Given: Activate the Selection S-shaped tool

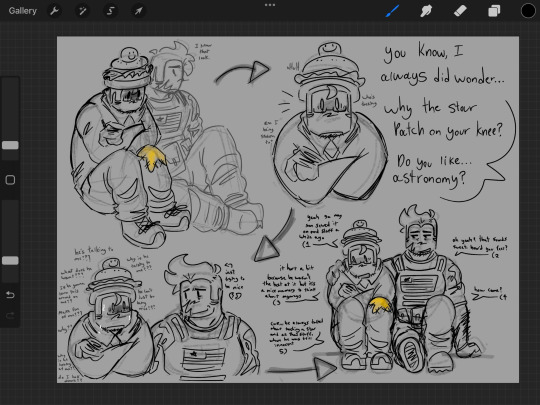Looking at the screenshot, I should pos(110,11).
